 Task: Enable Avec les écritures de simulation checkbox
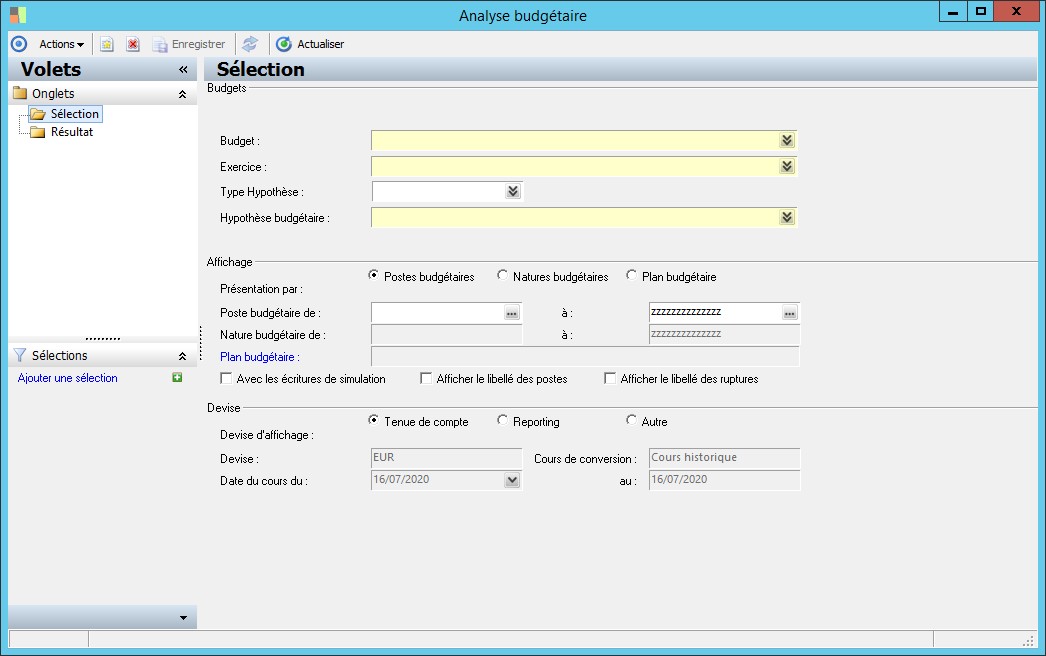pyautogui.click(x=226, y=378)
